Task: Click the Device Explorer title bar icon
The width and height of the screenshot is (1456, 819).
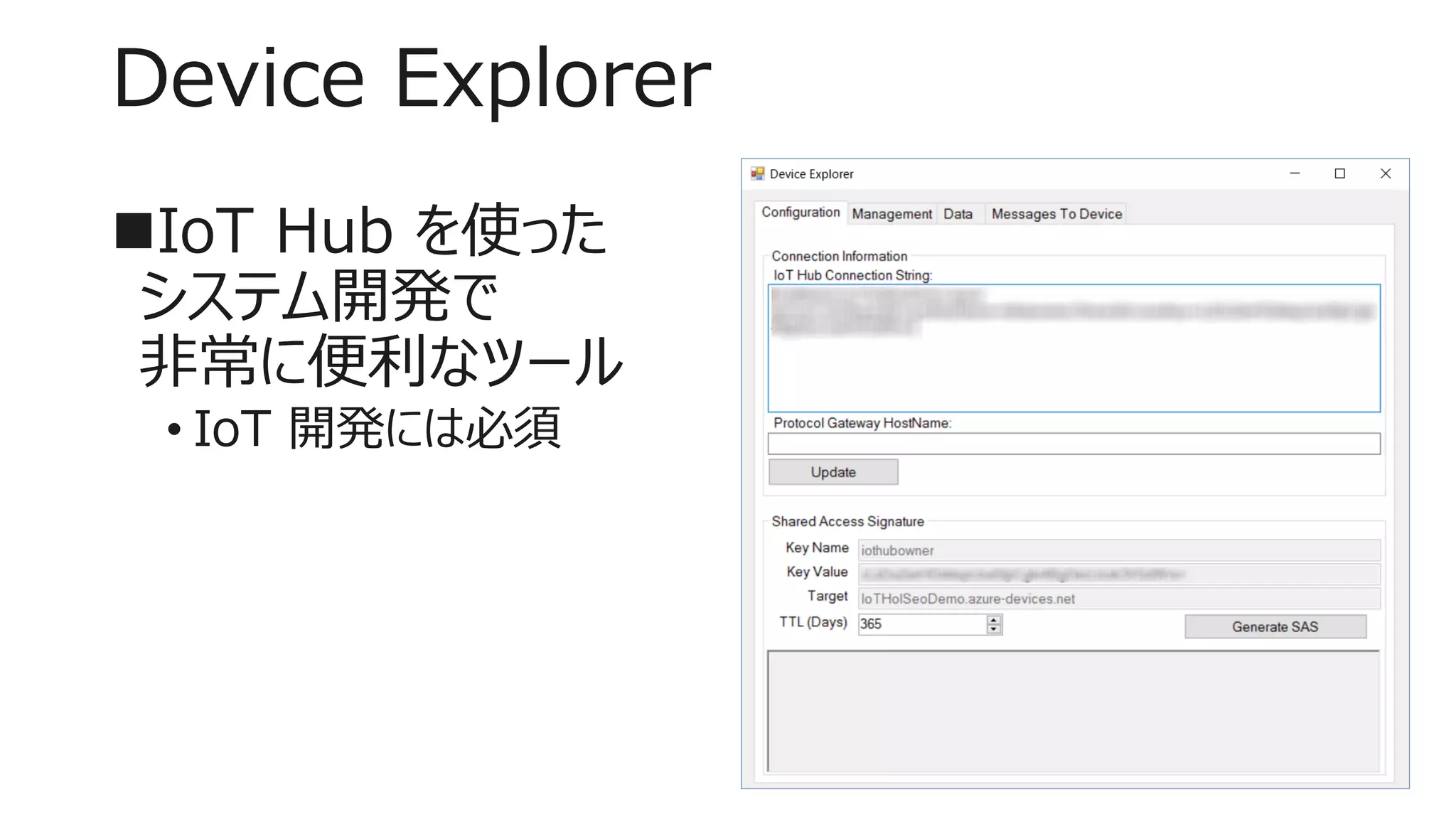Action: pos(758,173)
